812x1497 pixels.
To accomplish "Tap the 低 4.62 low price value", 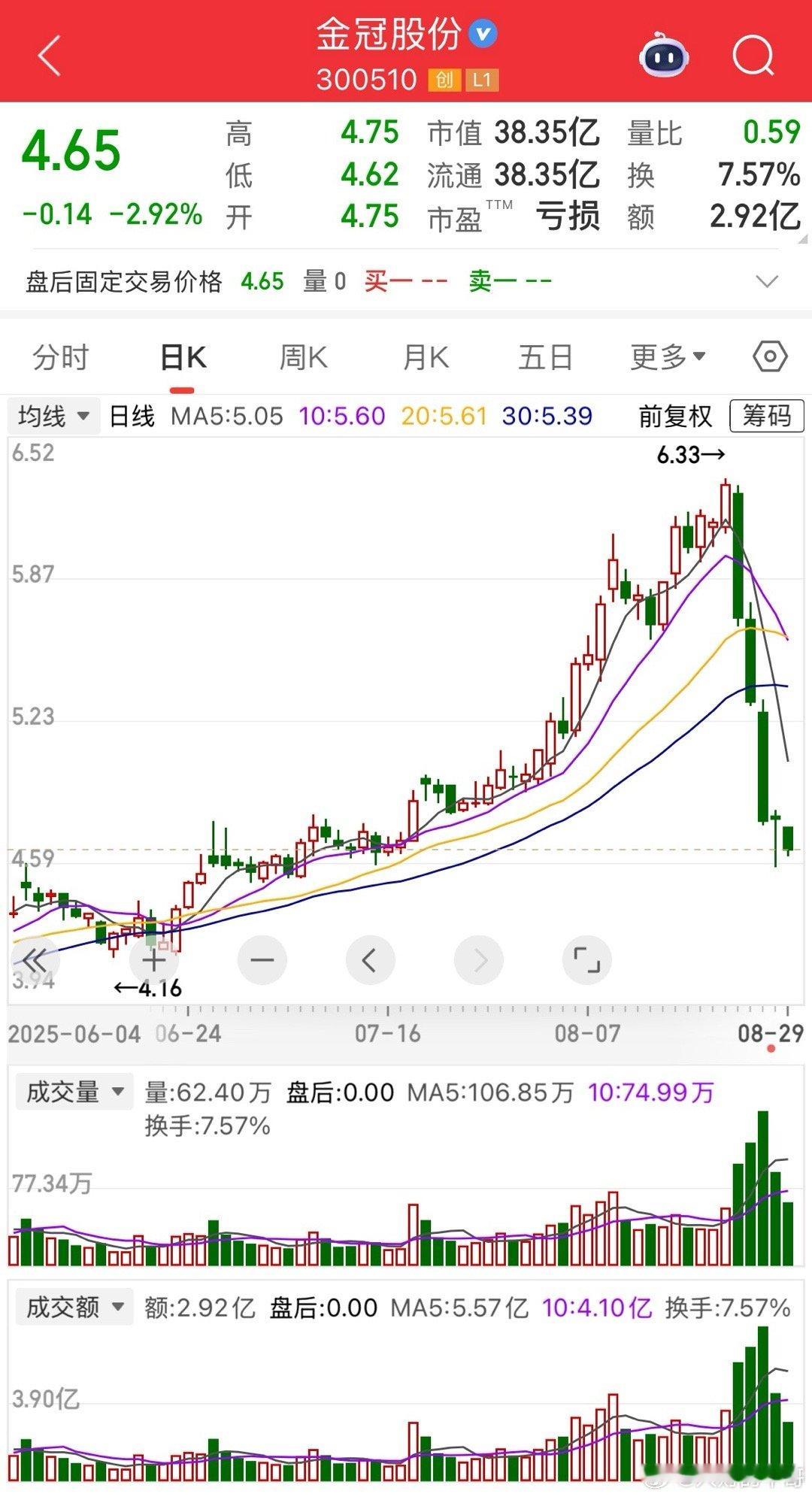I will click(x=369, y=175).
